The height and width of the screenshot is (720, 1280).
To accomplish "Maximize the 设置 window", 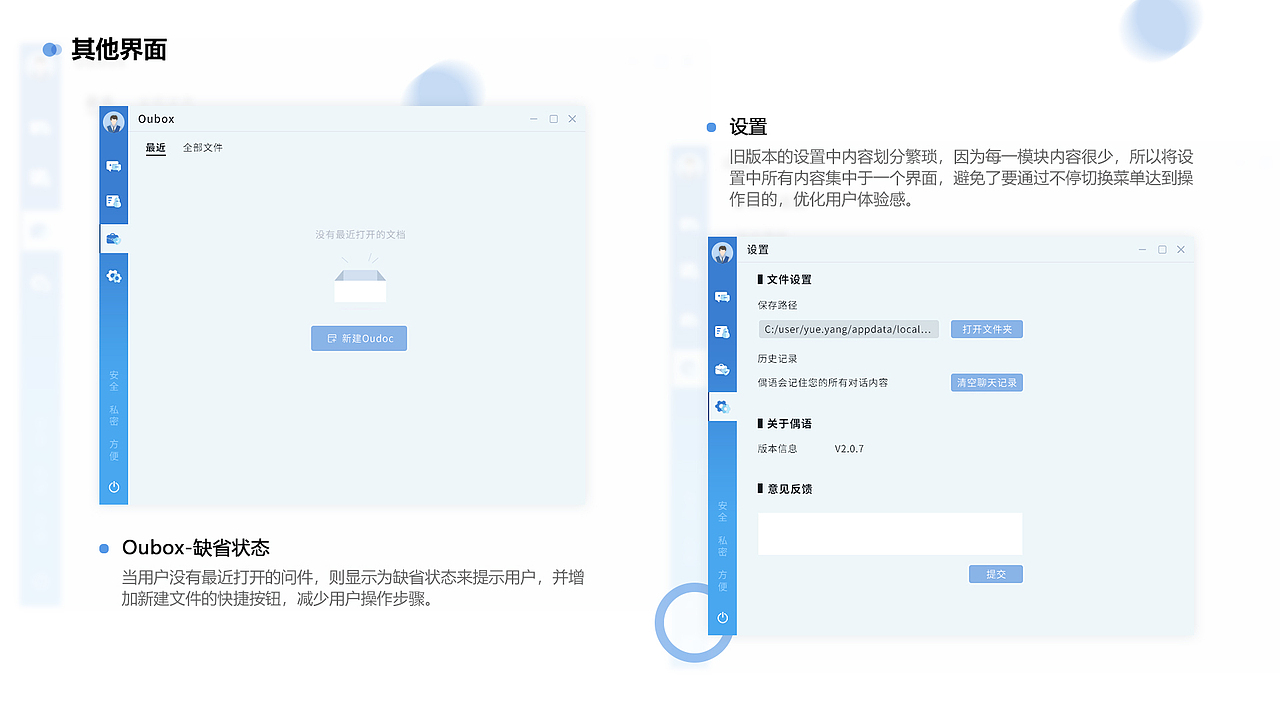I will click(1162, 250).
